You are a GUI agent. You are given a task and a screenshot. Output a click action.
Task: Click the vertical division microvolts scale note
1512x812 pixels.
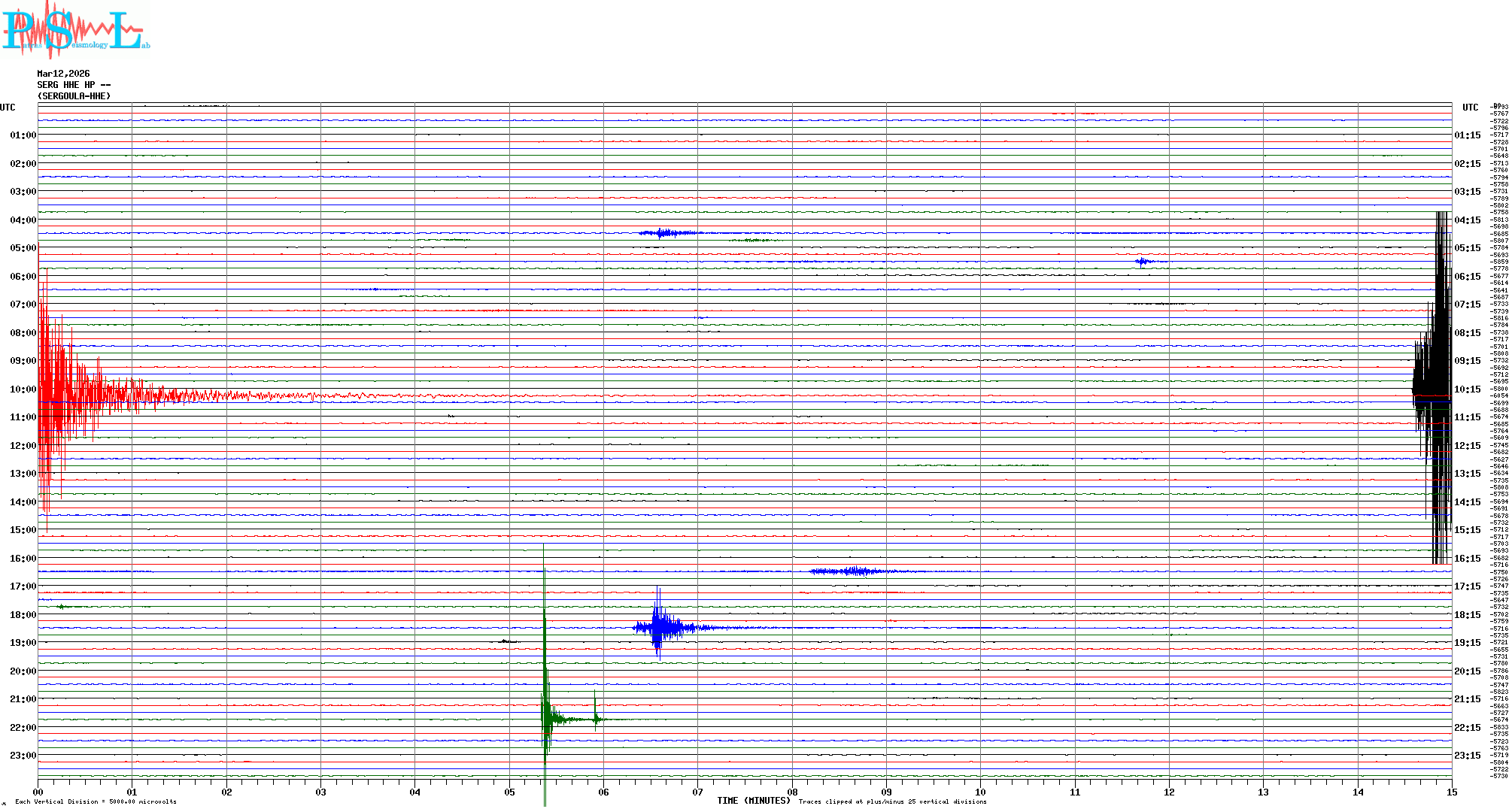coord(96,801)
